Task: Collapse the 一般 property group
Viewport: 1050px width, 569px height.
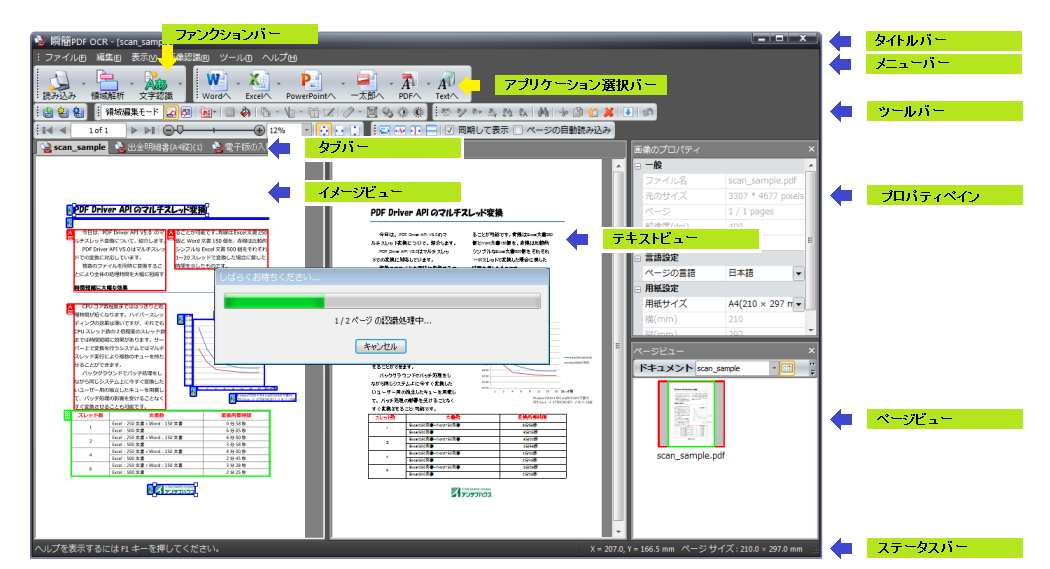Action: 638,165
